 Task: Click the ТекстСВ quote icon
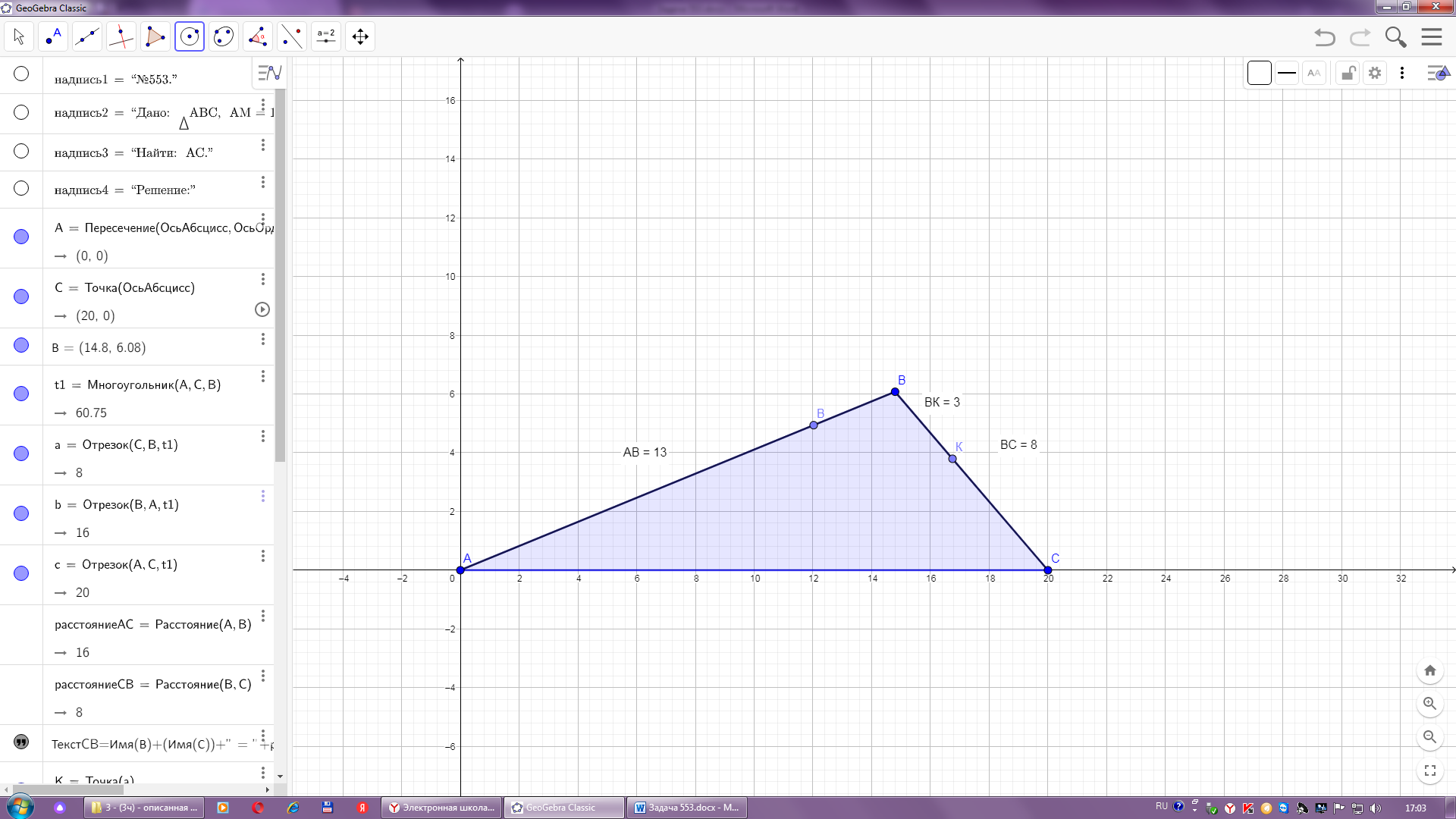21,742
